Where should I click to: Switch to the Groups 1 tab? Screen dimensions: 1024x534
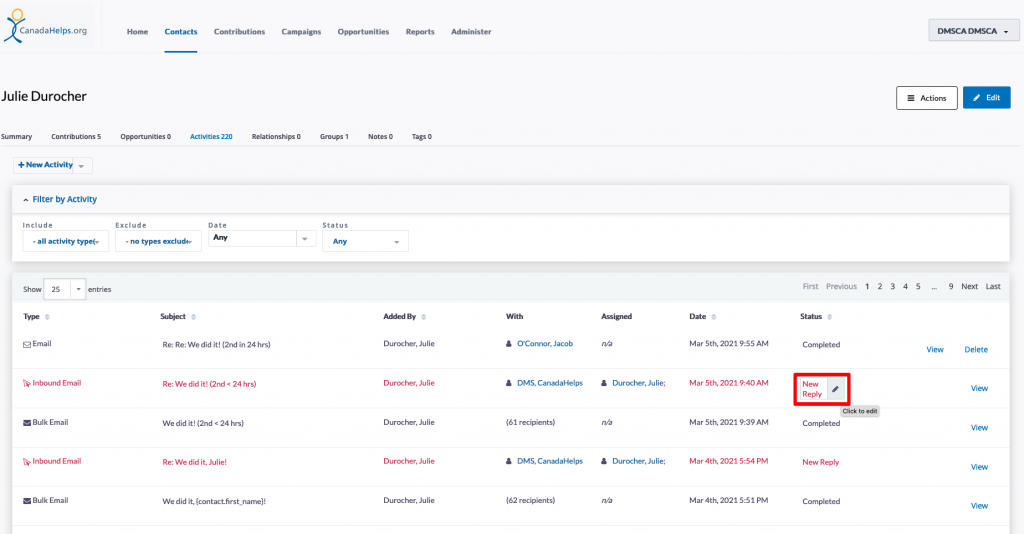click(334, 136)
